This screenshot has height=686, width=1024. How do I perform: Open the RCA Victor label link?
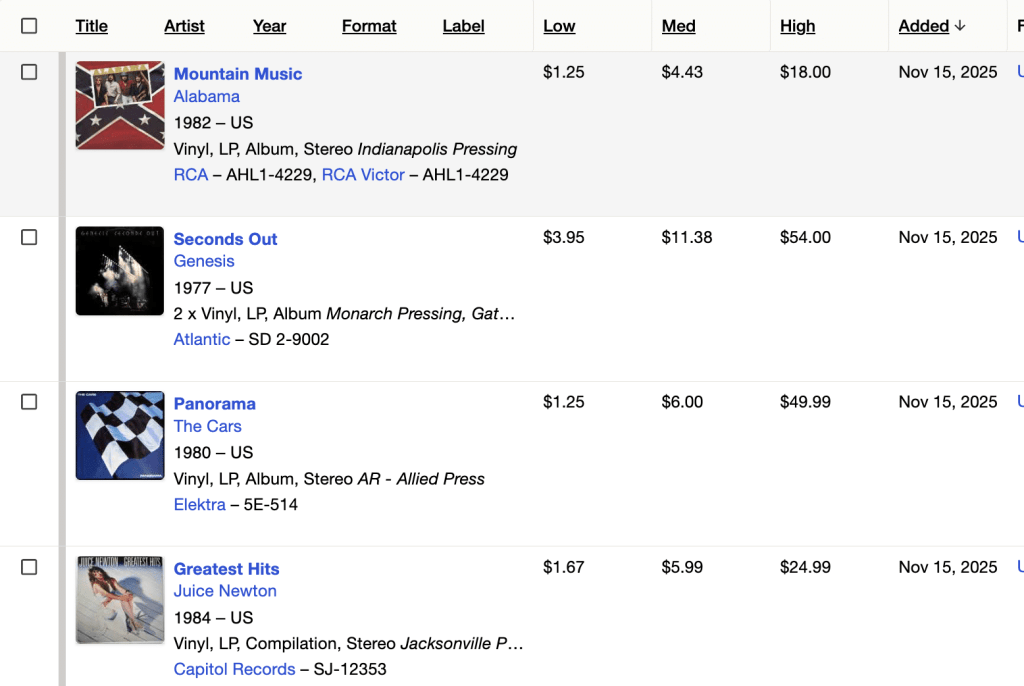(x=363, y=174)
